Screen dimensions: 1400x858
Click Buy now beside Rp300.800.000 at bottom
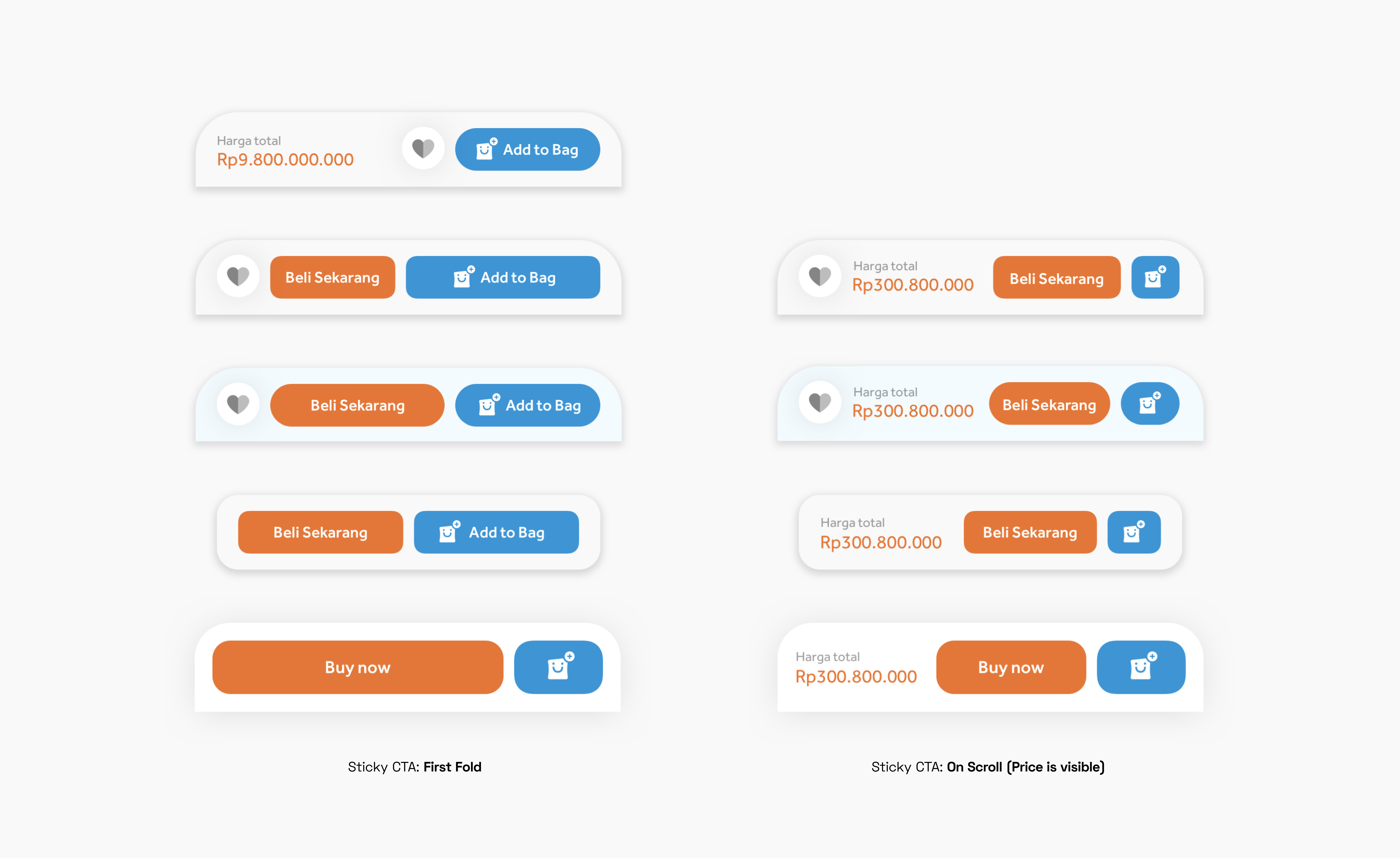pos(1011,667)
